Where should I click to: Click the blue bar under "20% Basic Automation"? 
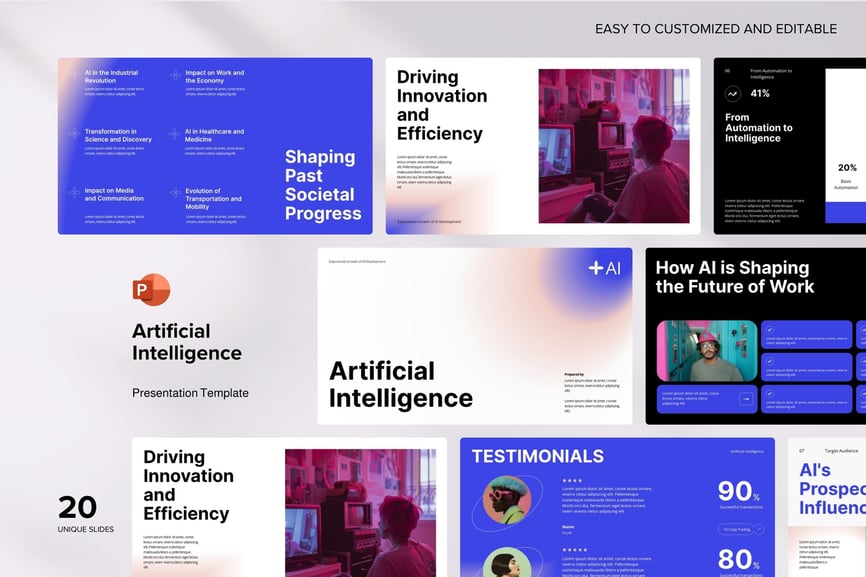pos(845,214)
